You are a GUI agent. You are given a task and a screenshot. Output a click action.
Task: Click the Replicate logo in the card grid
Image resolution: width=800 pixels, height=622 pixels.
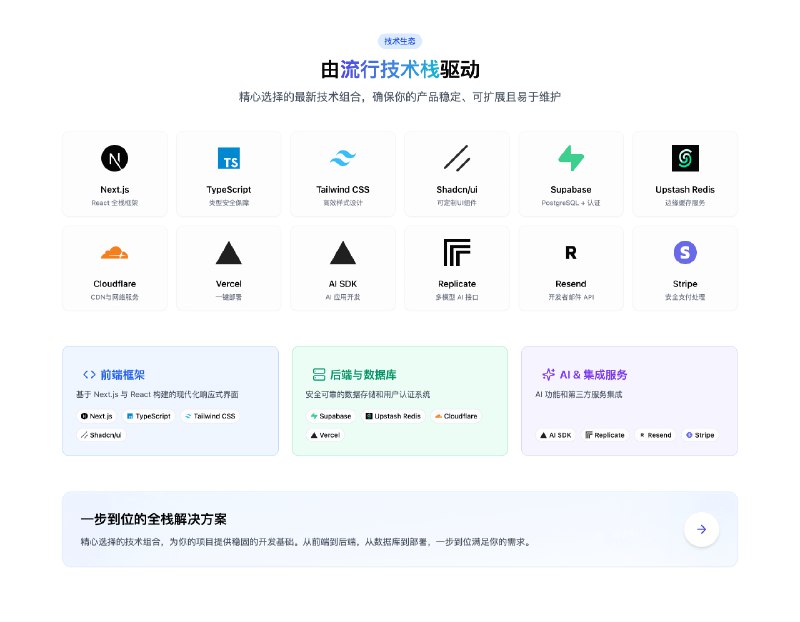coord(457,253)
